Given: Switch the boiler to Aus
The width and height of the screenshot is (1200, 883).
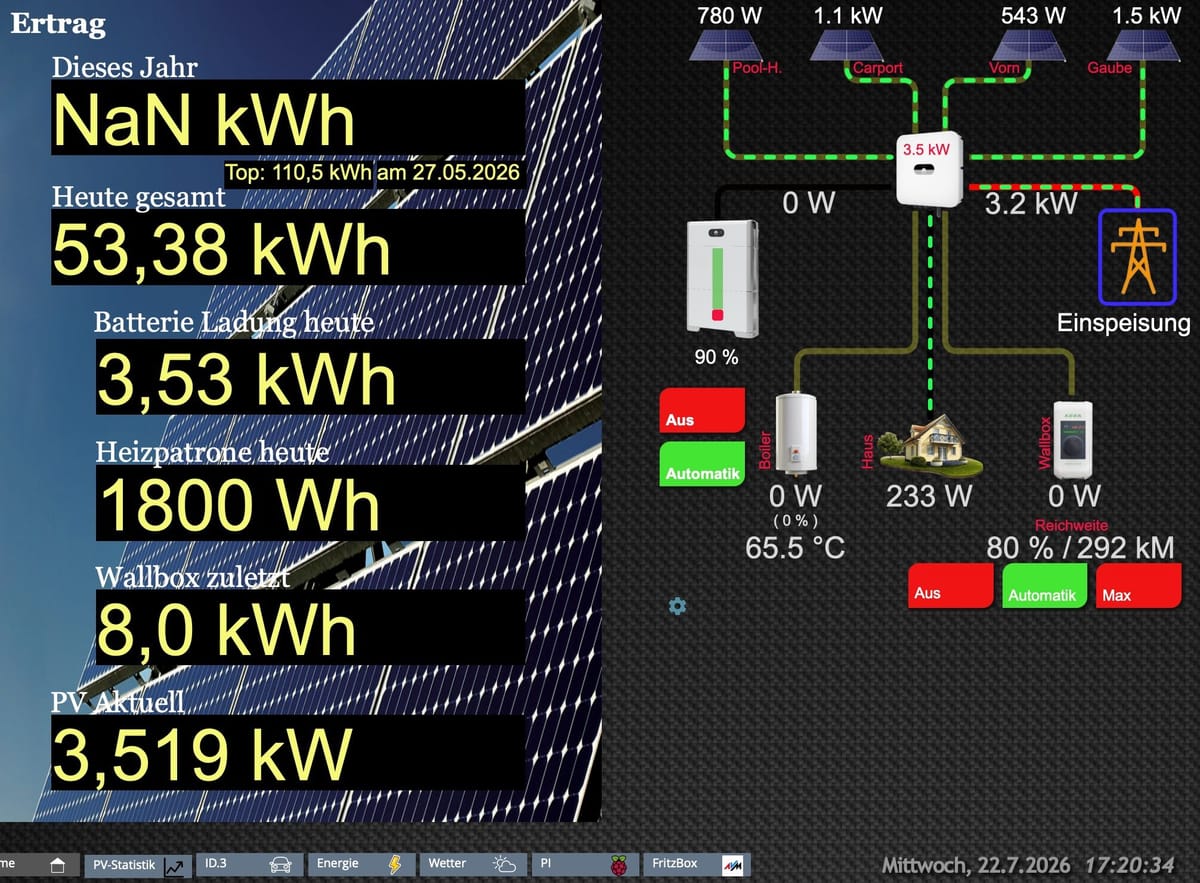Looking at the screenshot, I should [x=702, y=411].
